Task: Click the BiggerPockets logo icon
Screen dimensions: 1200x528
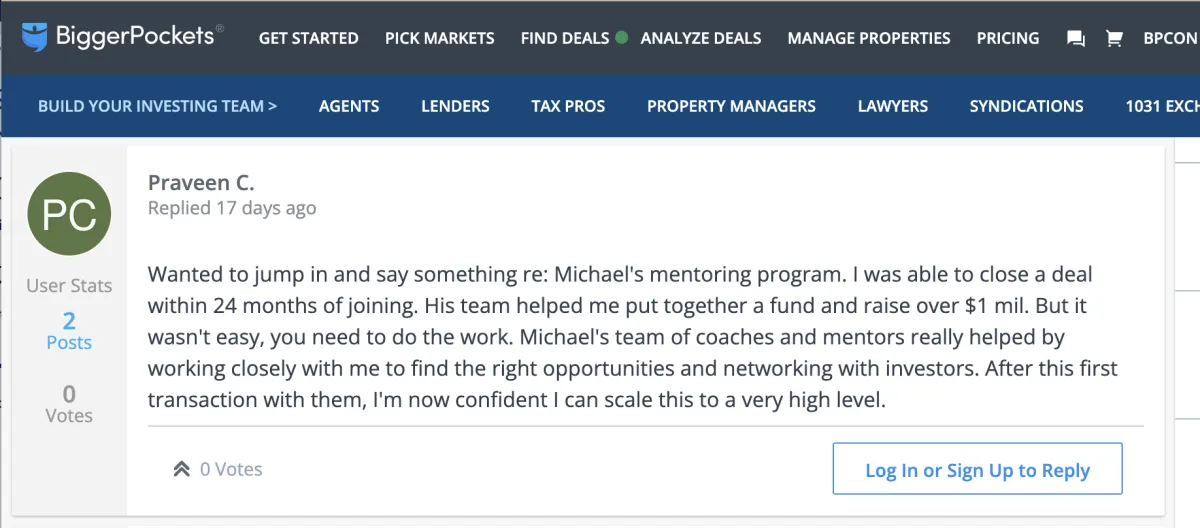Action: pos(35,37)
